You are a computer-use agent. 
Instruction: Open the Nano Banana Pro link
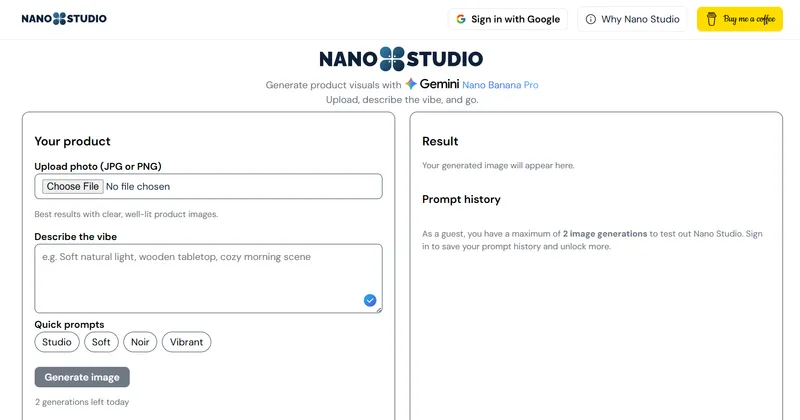[x=500, y=85]
